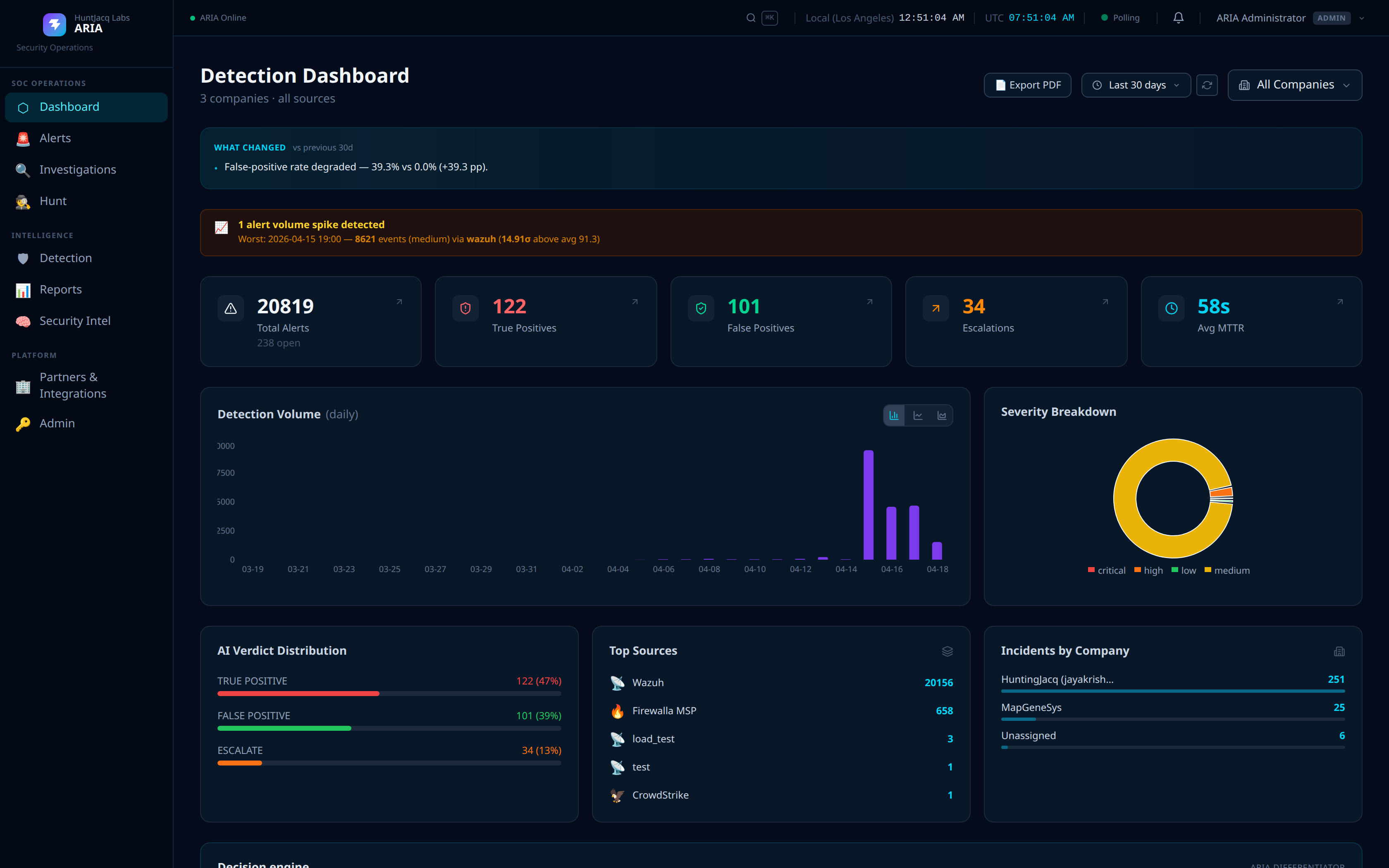
Task: Click the ARIA lightning bolt logo
Action: pos(55,24)
